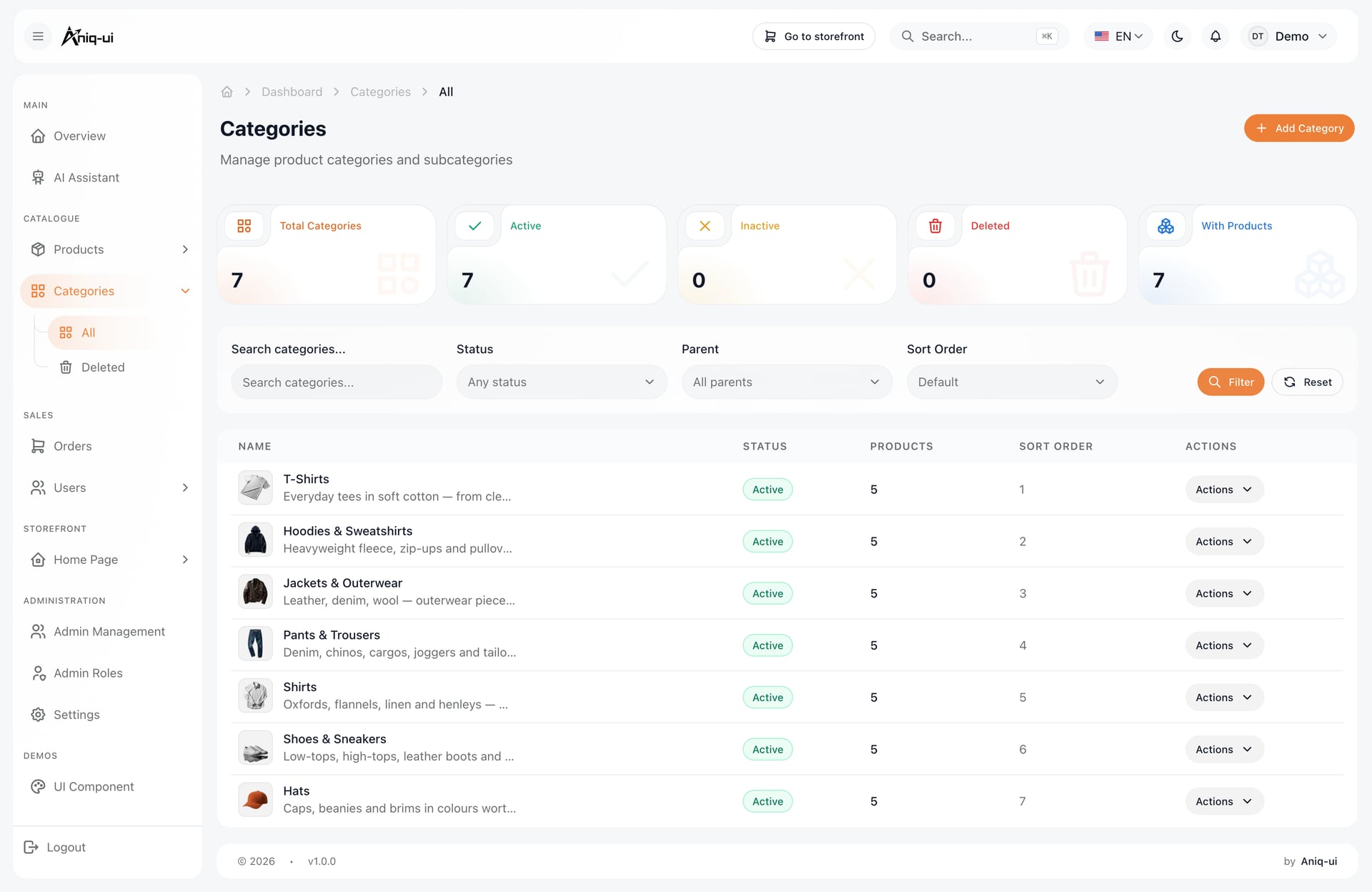
Task: Click the Pants & Trousers thumbnail
Action: pyautogui.click(x=255, y=645)
